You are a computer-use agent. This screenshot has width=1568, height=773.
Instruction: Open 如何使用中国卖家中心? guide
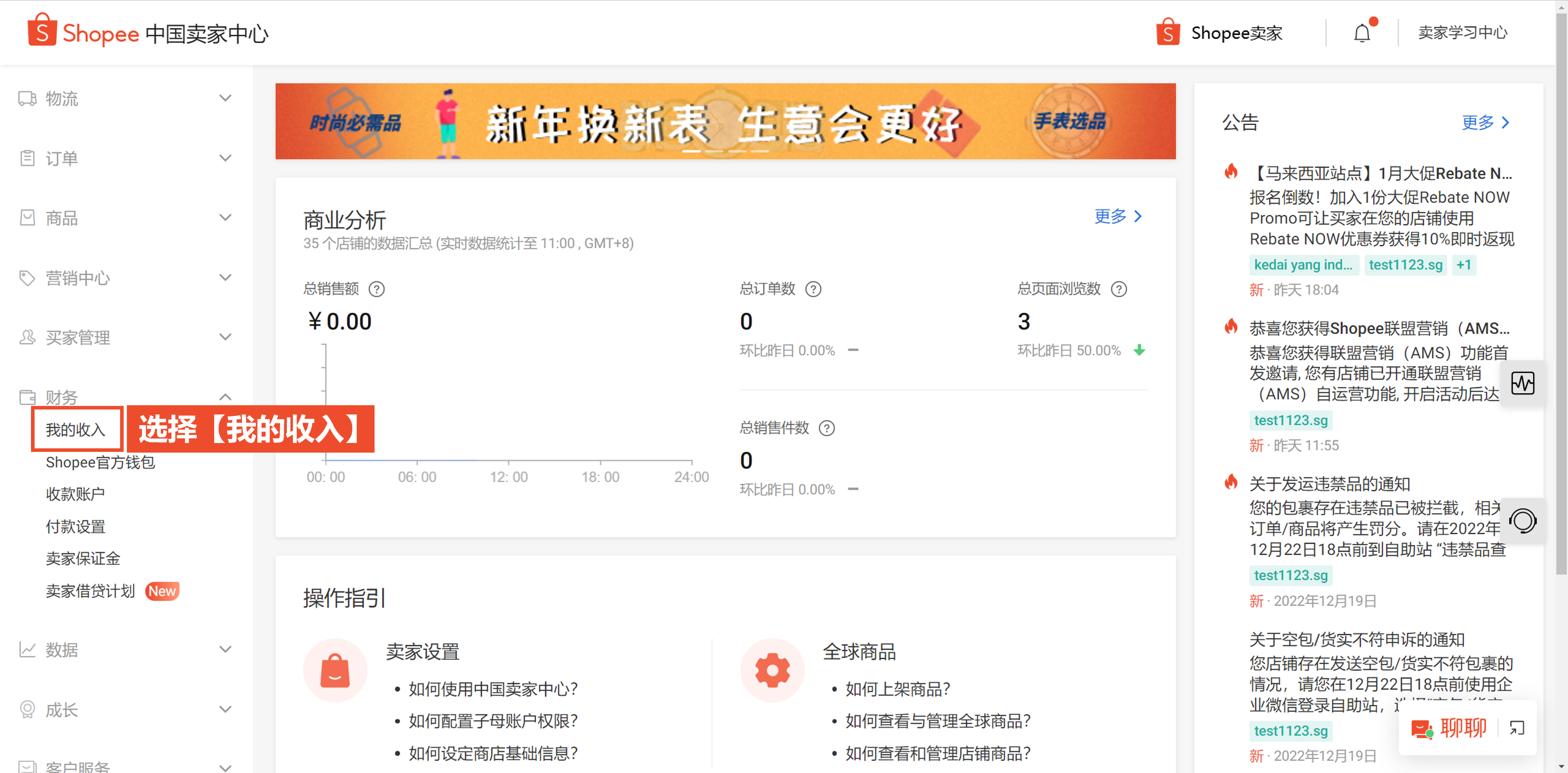point(493,689)
